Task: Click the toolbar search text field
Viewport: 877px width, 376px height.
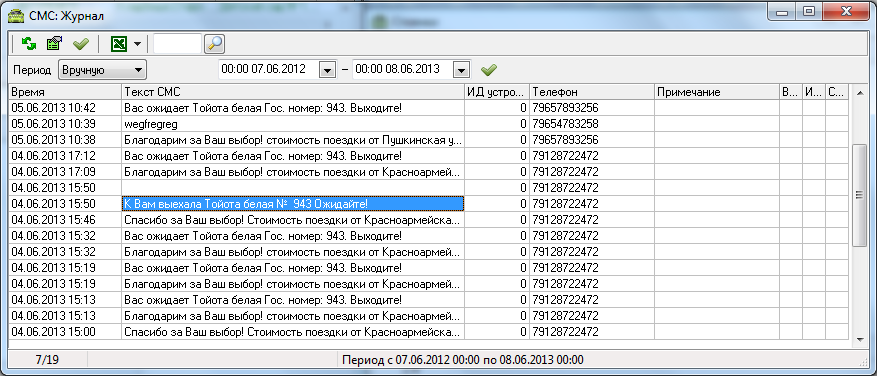Action: [177, 43]
